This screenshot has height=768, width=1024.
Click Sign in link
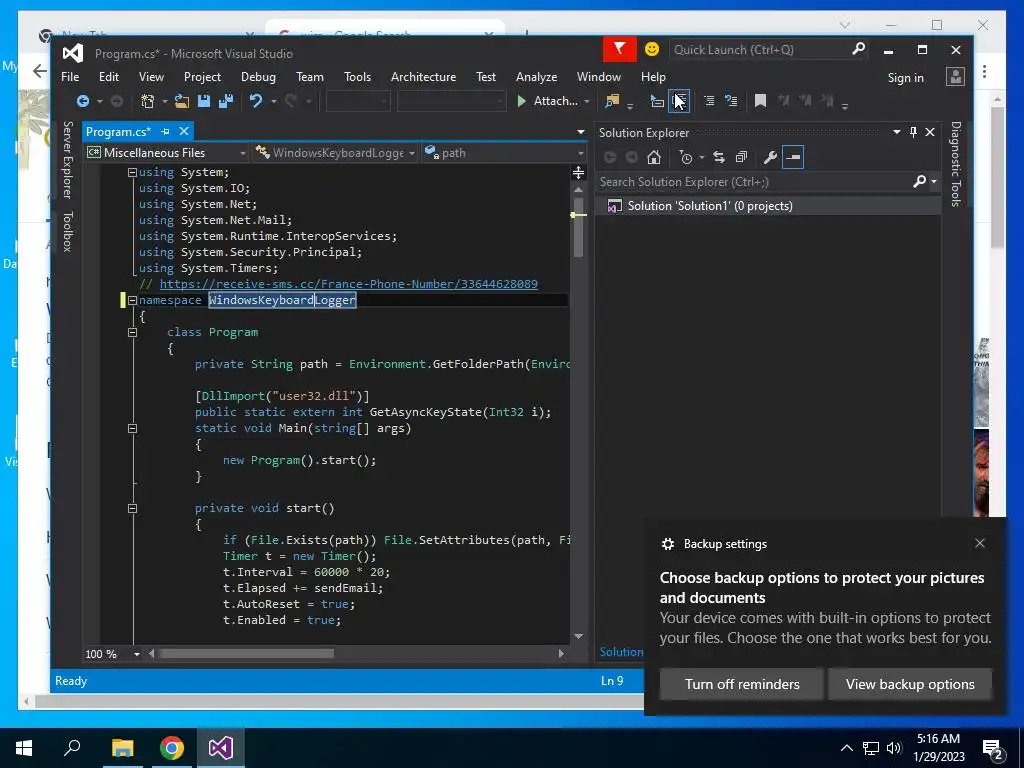pos(905,78)
